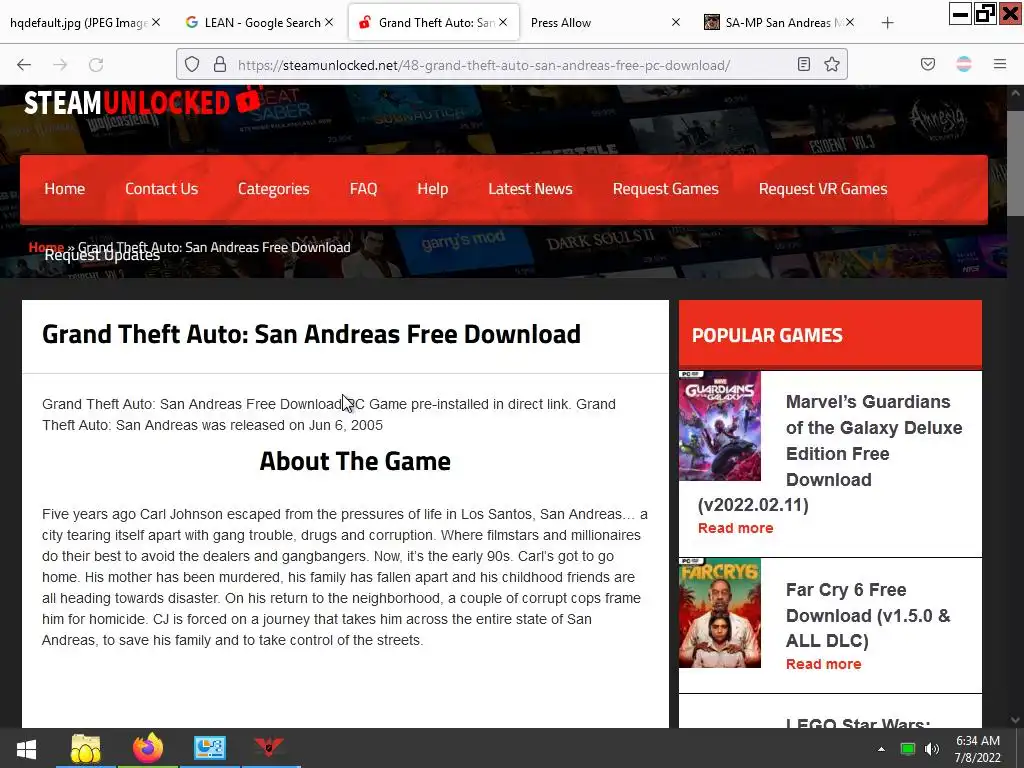The height and width of the screenshot is (768, 1024).
Task: Open the clock showing 6:34 AM
Action: (978, 749)
